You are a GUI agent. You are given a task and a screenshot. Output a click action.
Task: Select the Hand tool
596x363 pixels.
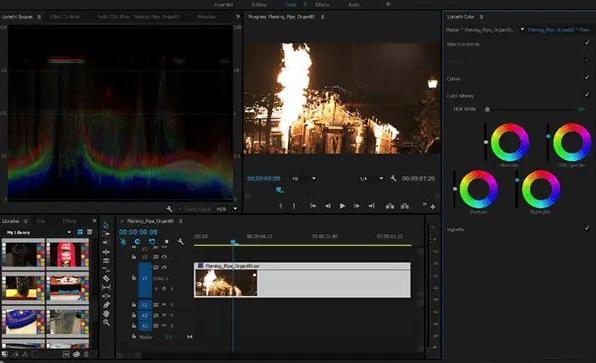click(x=106, y=314)
